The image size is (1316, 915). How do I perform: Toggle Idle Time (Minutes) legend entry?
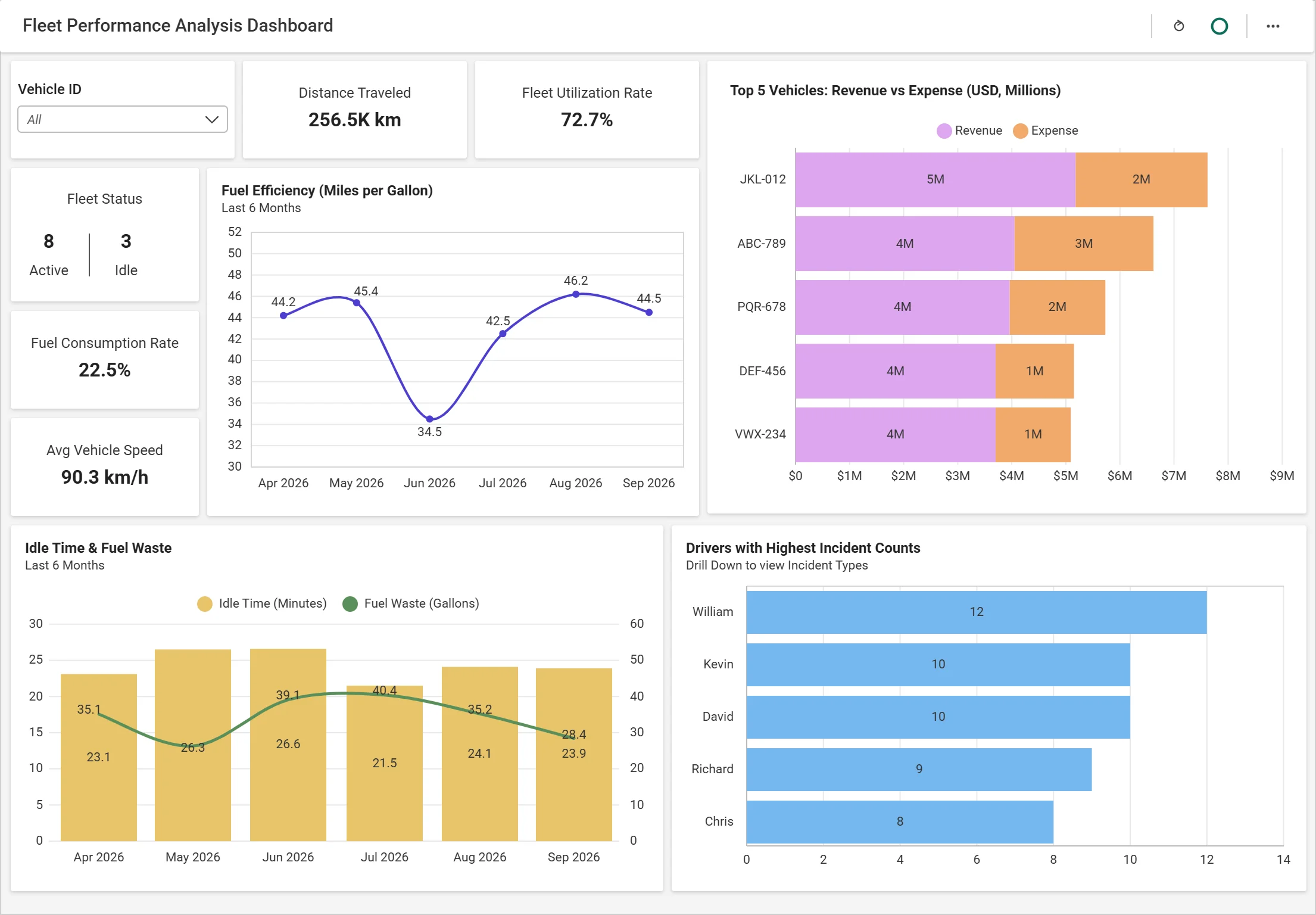(x=262, y=603)
